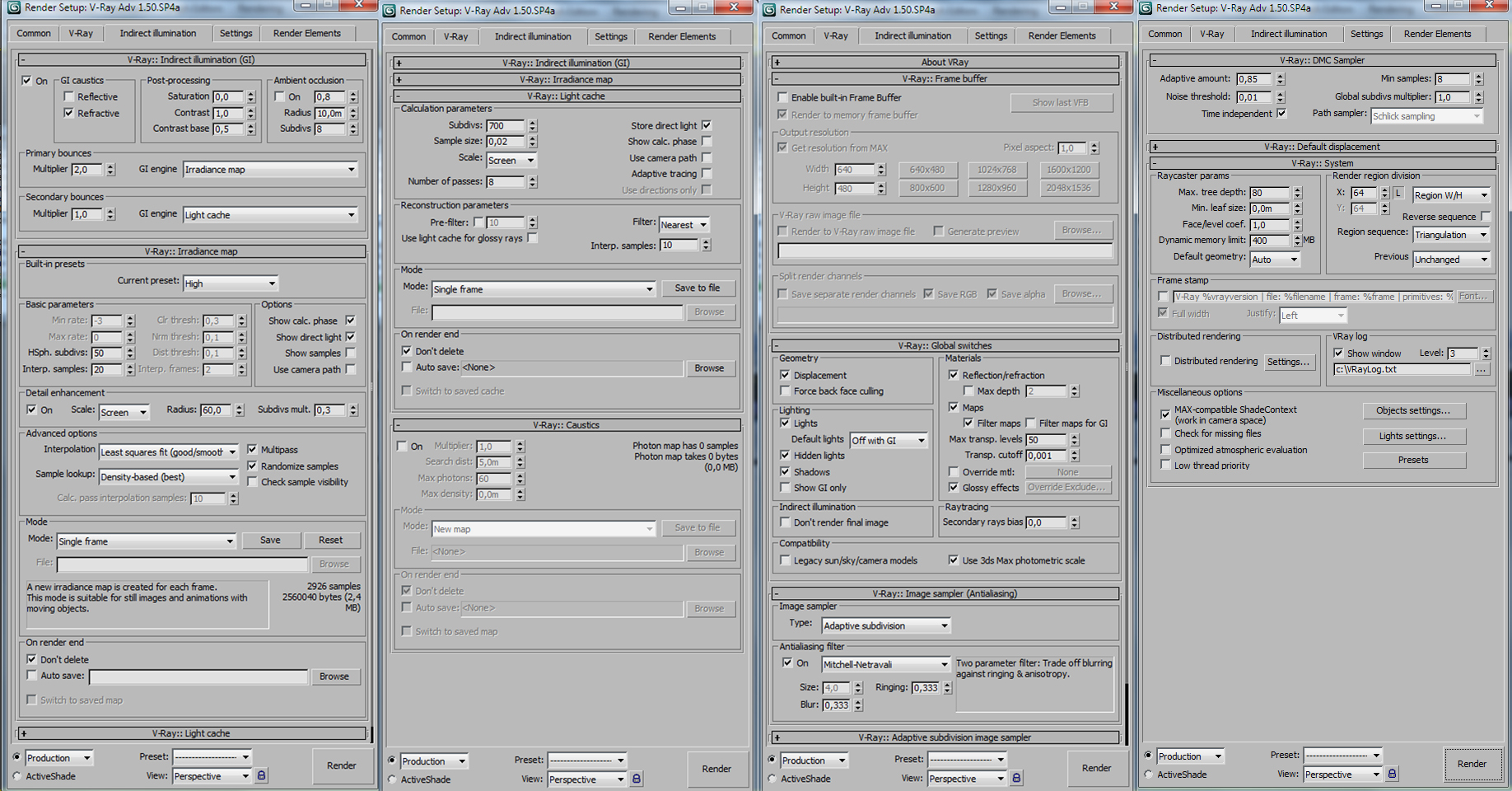1512x791 pixels.
Task: Toggle the Hidden lights checkbox
Action: [x=785, y=455]
